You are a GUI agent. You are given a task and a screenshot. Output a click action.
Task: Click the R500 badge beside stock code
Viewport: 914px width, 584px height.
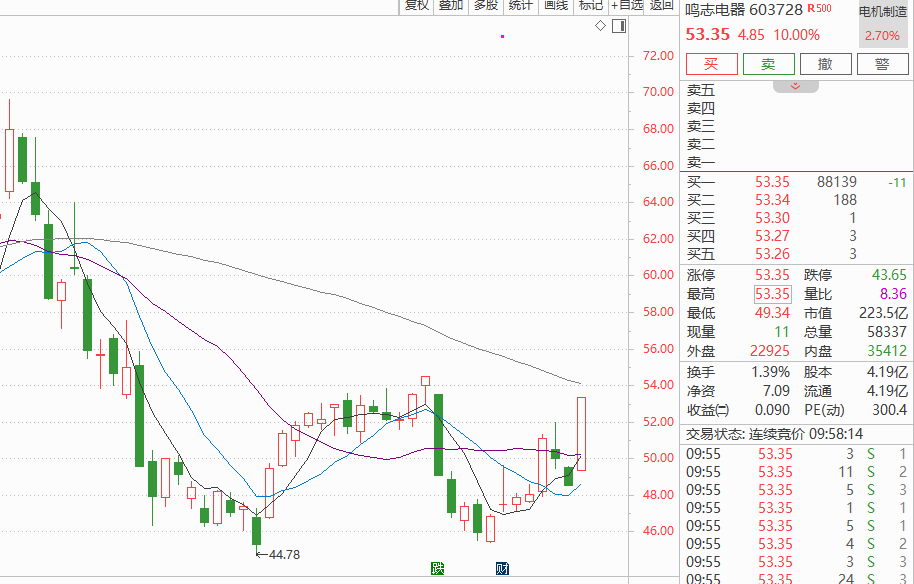(x=819, y=9)
